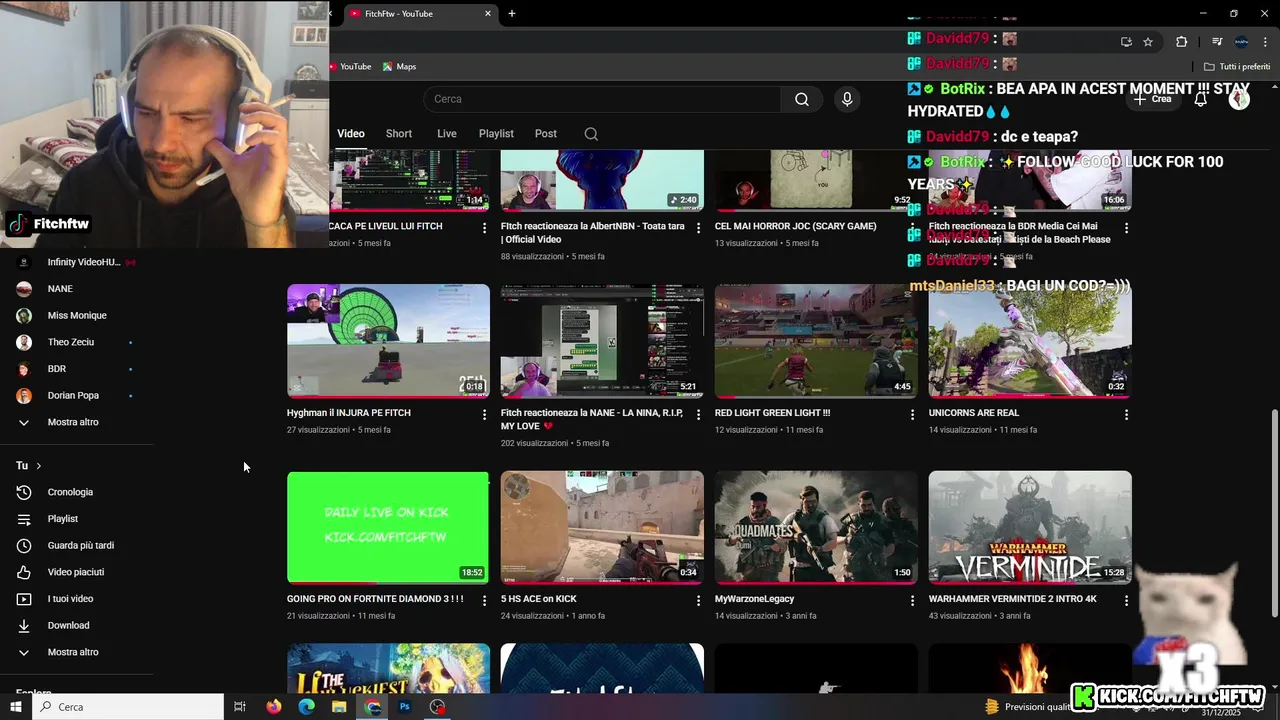Play the RED LIGHT GREEN LIGHT thumbnail
The height and width of the screenshot is (720, 1280).
(816, 341)
